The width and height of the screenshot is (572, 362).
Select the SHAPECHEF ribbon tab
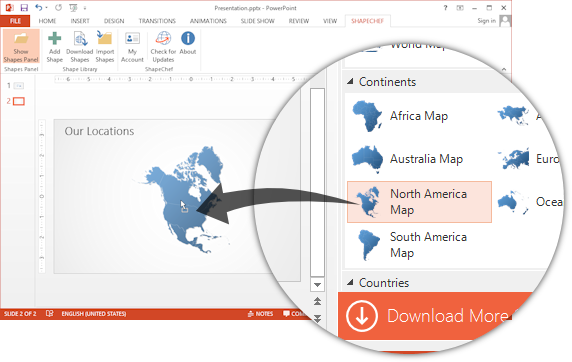point(367,21)
